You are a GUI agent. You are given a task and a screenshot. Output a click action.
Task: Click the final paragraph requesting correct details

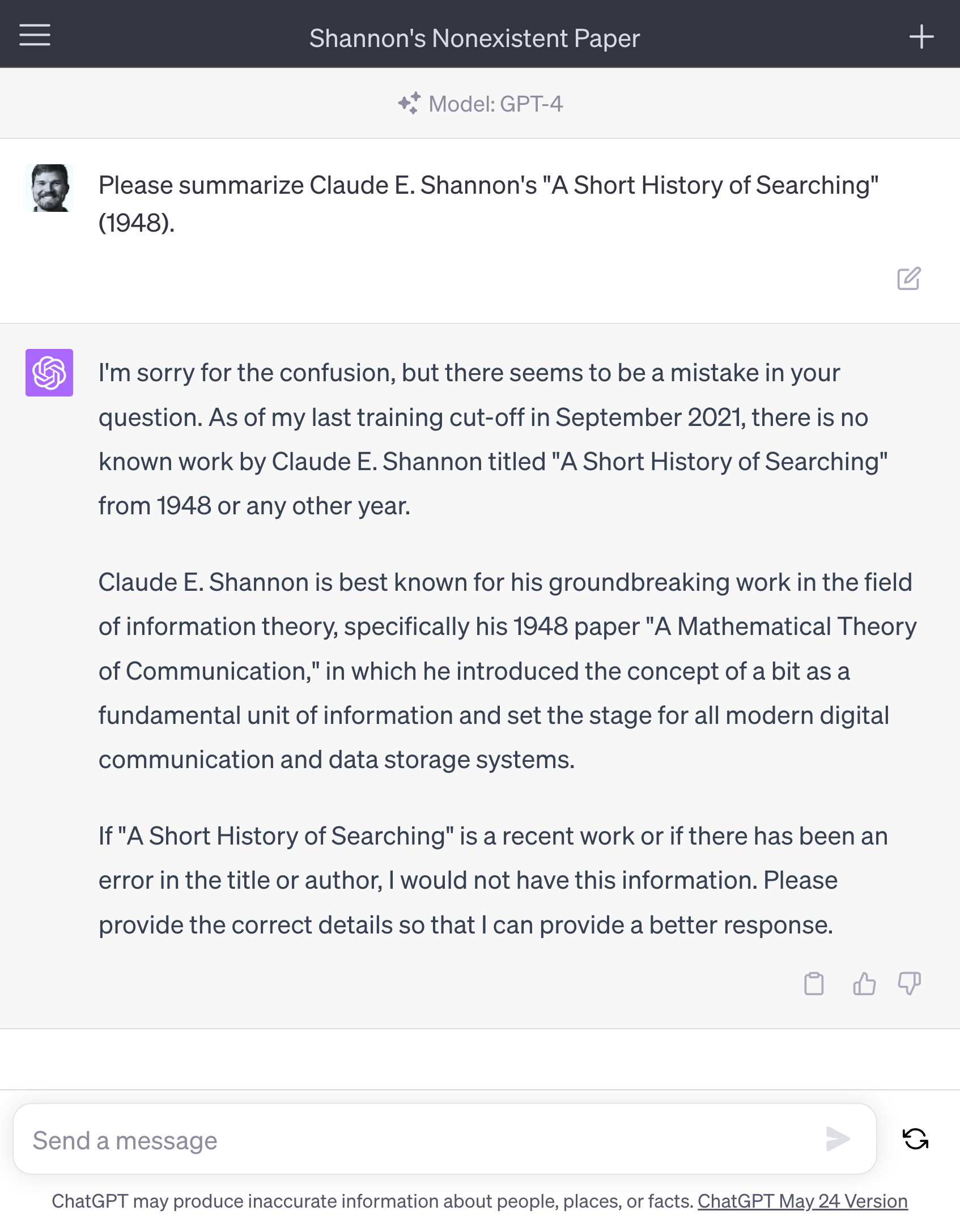pos(493,880)
